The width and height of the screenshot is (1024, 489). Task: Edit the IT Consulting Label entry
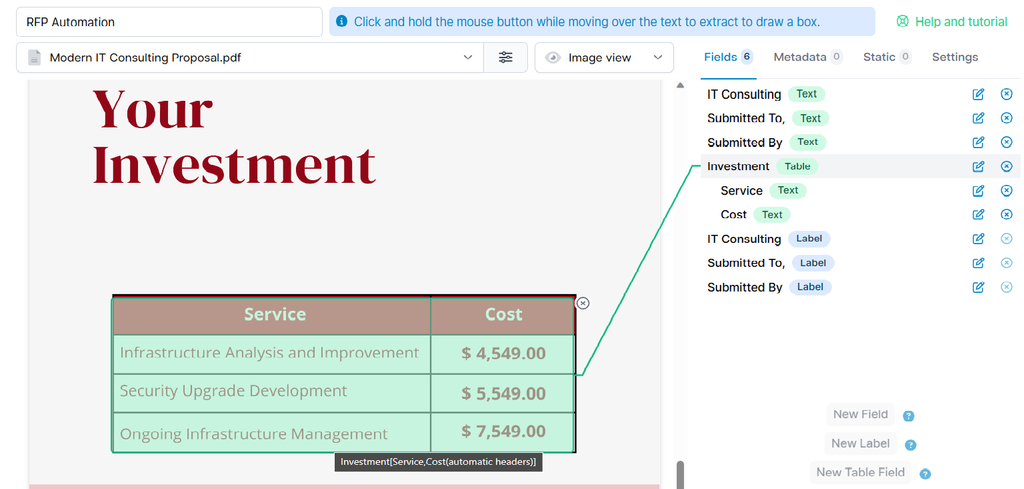coord(978,239)
